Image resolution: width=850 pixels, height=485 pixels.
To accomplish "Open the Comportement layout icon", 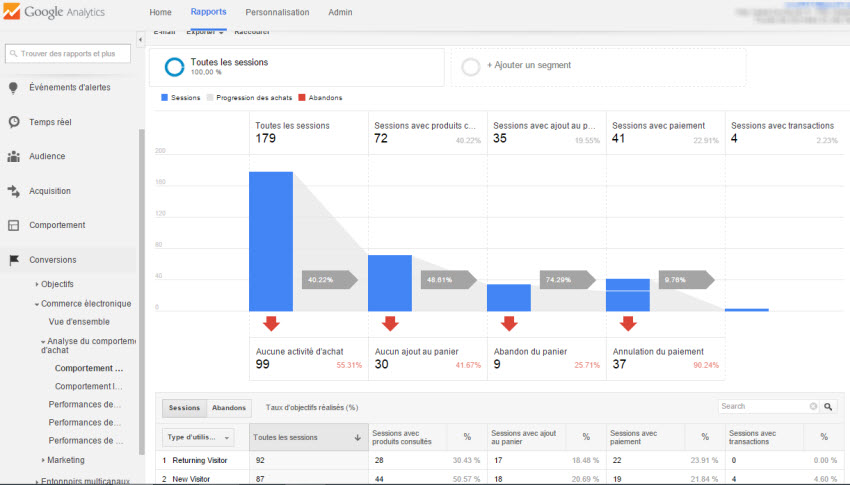I will click(x=14, y=225).
